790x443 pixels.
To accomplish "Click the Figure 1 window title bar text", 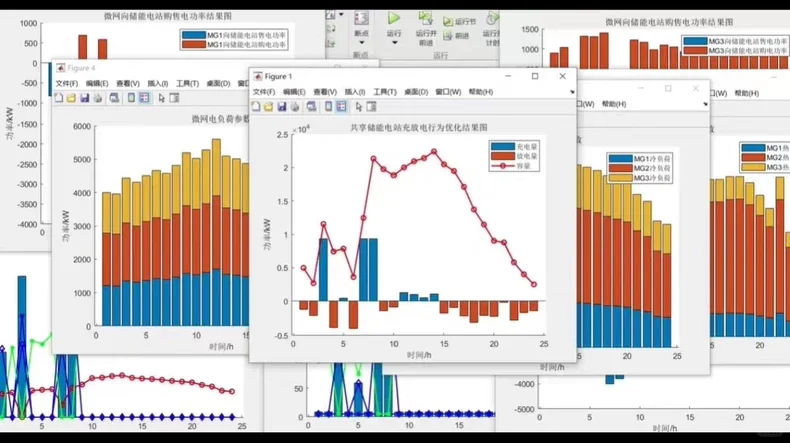I will (x=278, y=77).
